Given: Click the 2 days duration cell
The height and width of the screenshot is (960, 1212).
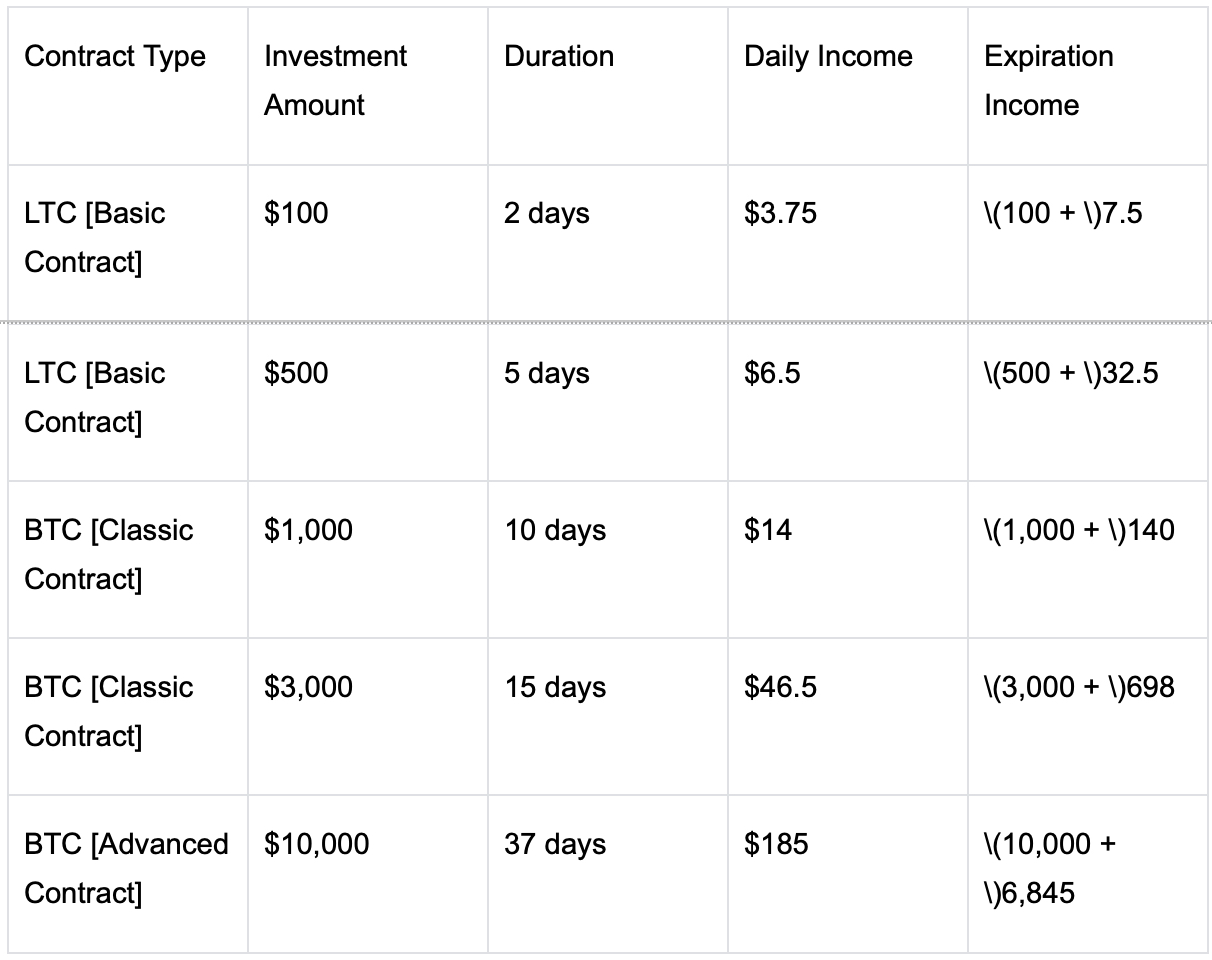Looking at the screenshot, I should point(547,213).
